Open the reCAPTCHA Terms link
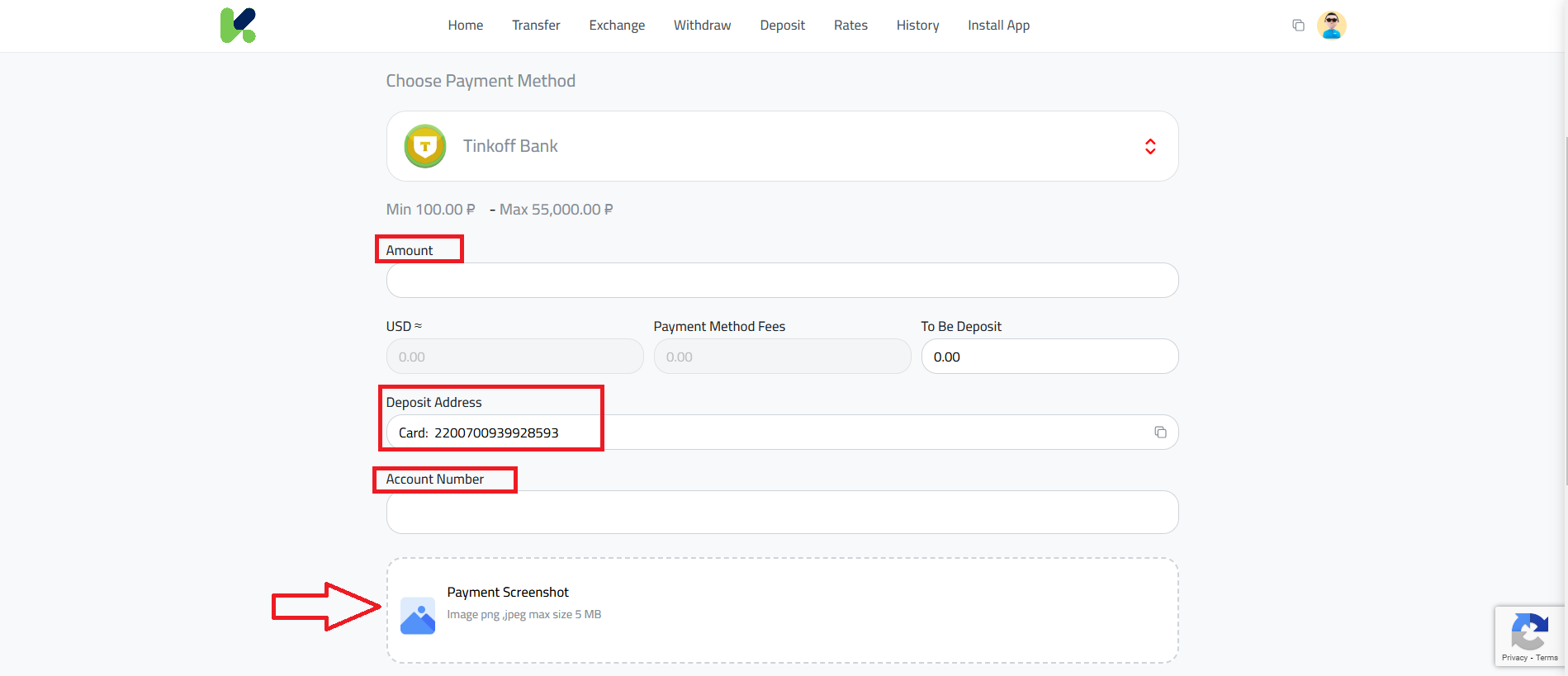This screenshot has width=1568, height=676. point(1547,658)
